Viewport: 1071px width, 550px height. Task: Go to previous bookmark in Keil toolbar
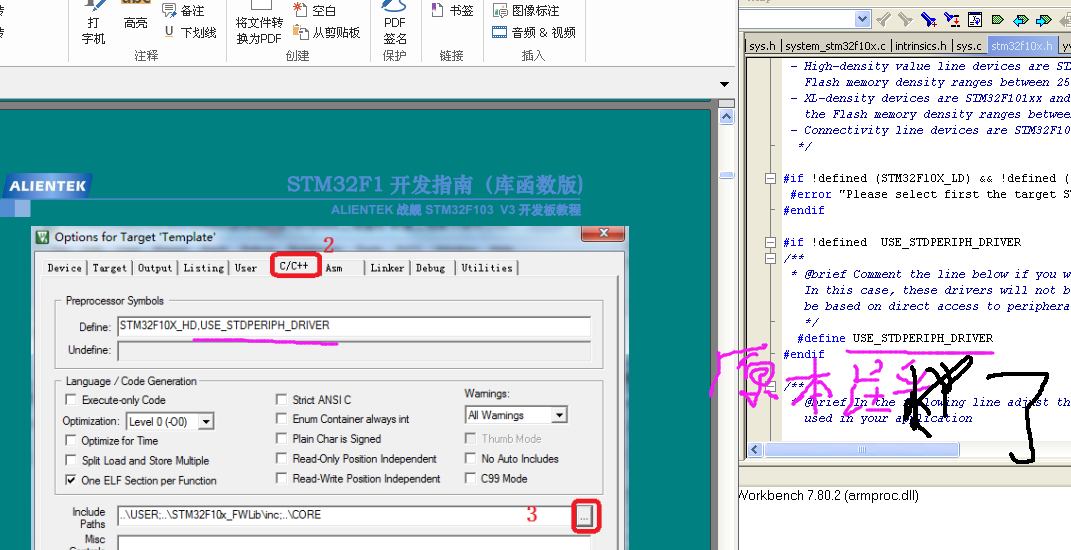tap(1020, 19)
